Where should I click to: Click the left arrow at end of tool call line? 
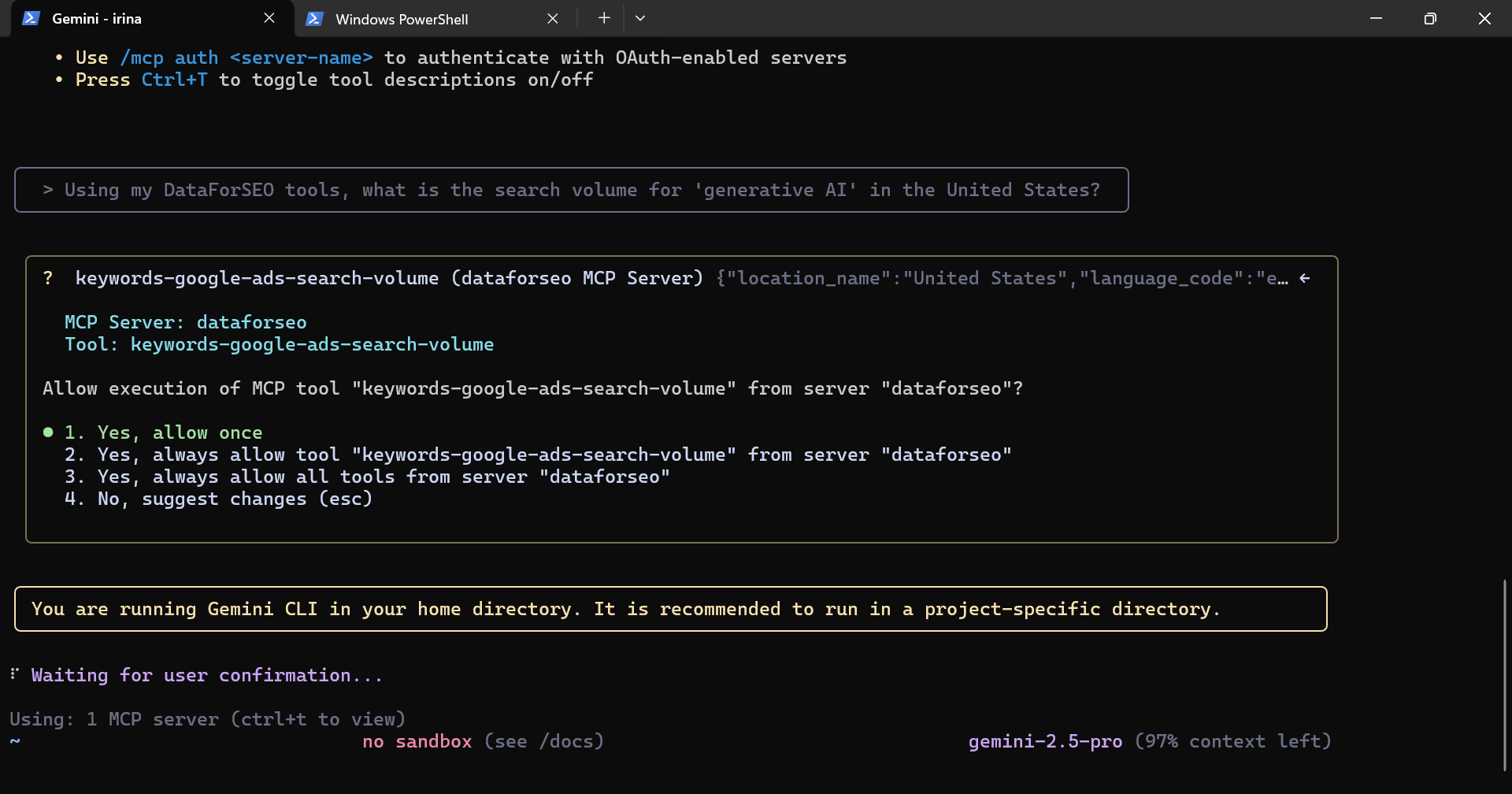coord(1305,278)
